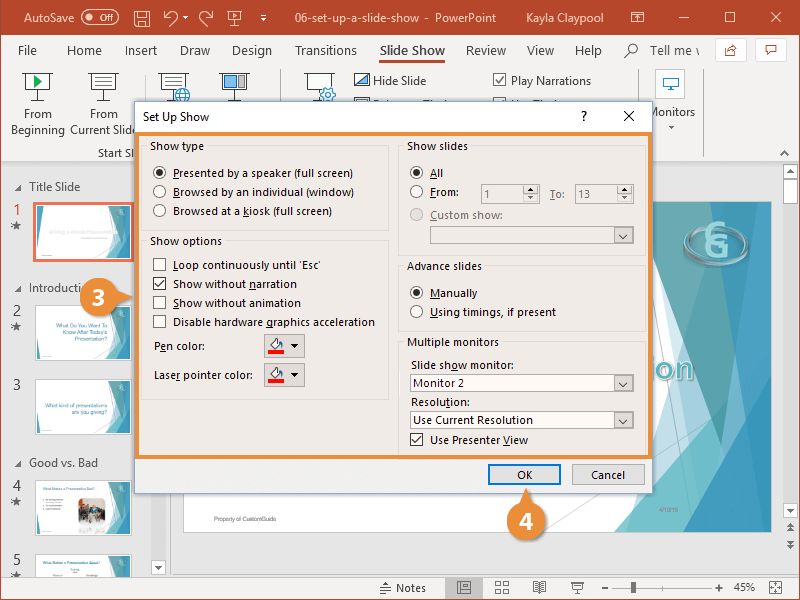Collapse the Good vs. Bad section
800x600 pixels.
click(x=19, y=463)
